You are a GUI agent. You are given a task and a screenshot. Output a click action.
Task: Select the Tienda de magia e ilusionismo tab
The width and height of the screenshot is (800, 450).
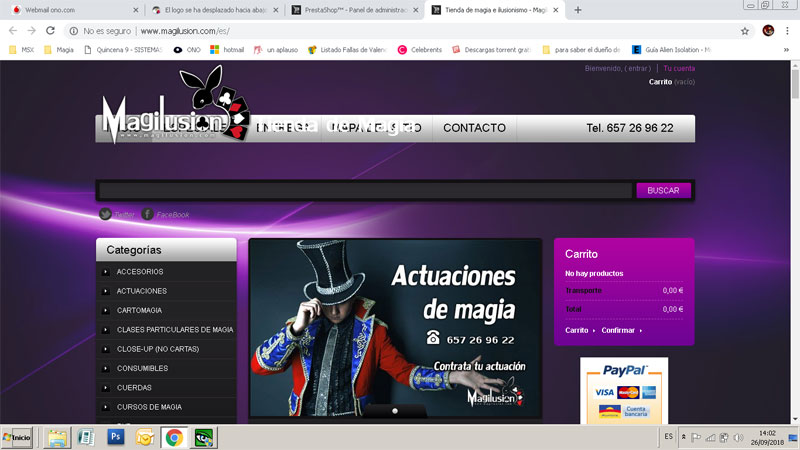(x=495, y=10)
